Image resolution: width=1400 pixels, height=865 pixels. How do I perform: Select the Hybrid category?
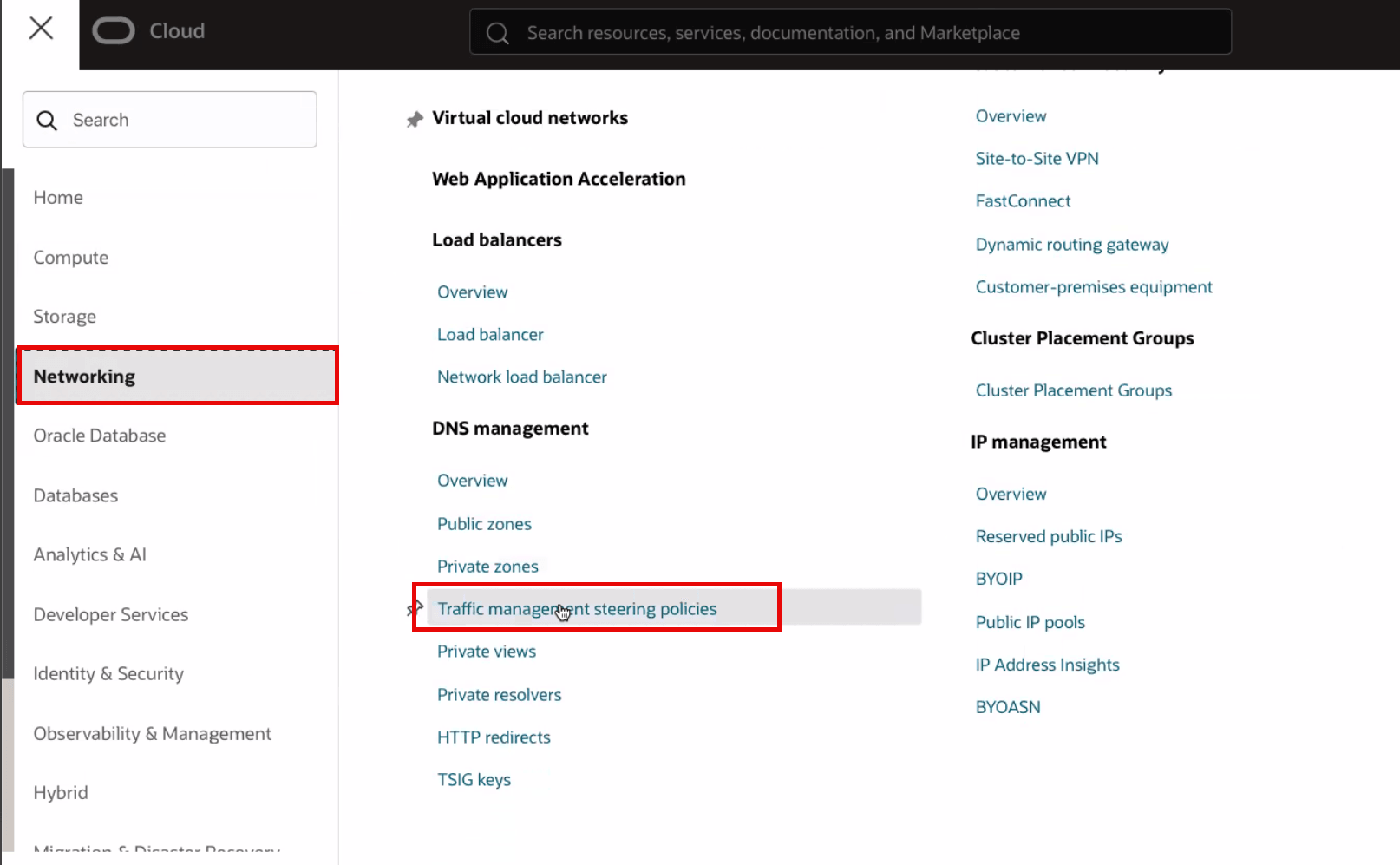point(61,792)
